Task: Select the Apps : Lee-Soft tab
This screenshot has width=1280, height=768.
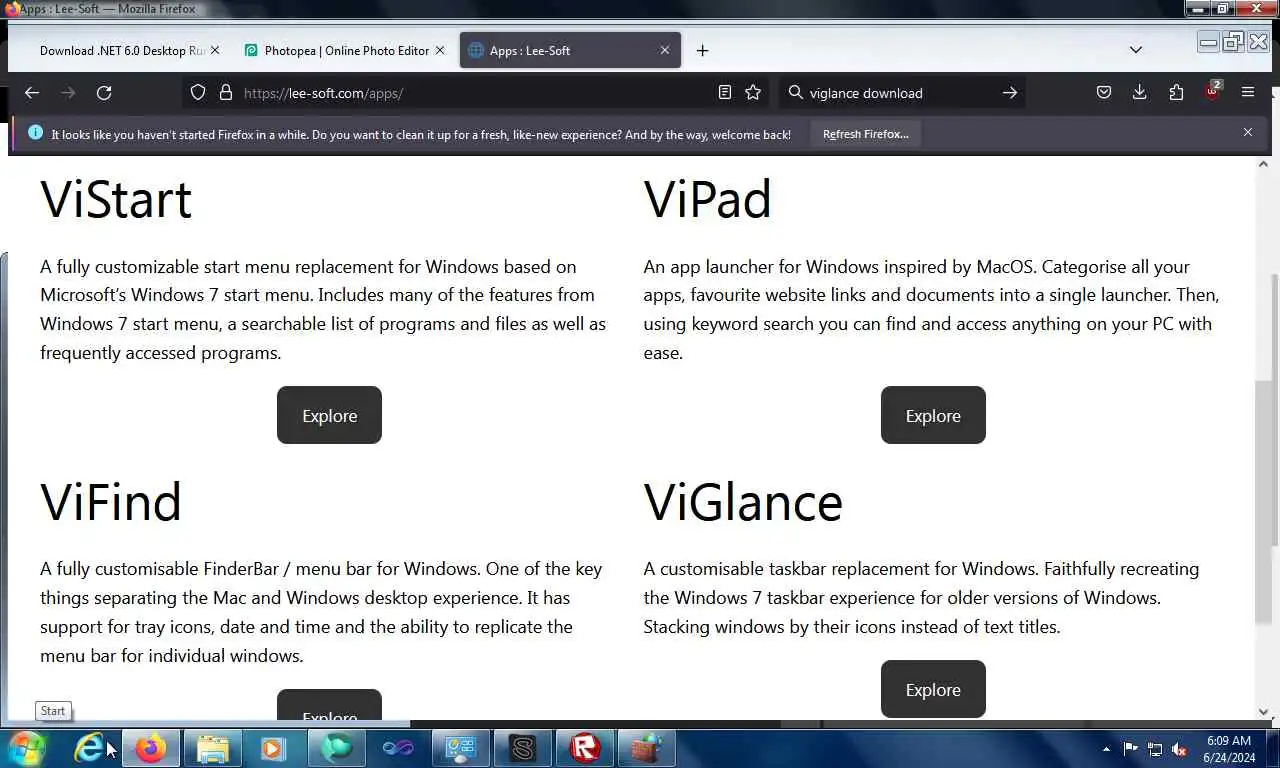Action: (570, 51)
